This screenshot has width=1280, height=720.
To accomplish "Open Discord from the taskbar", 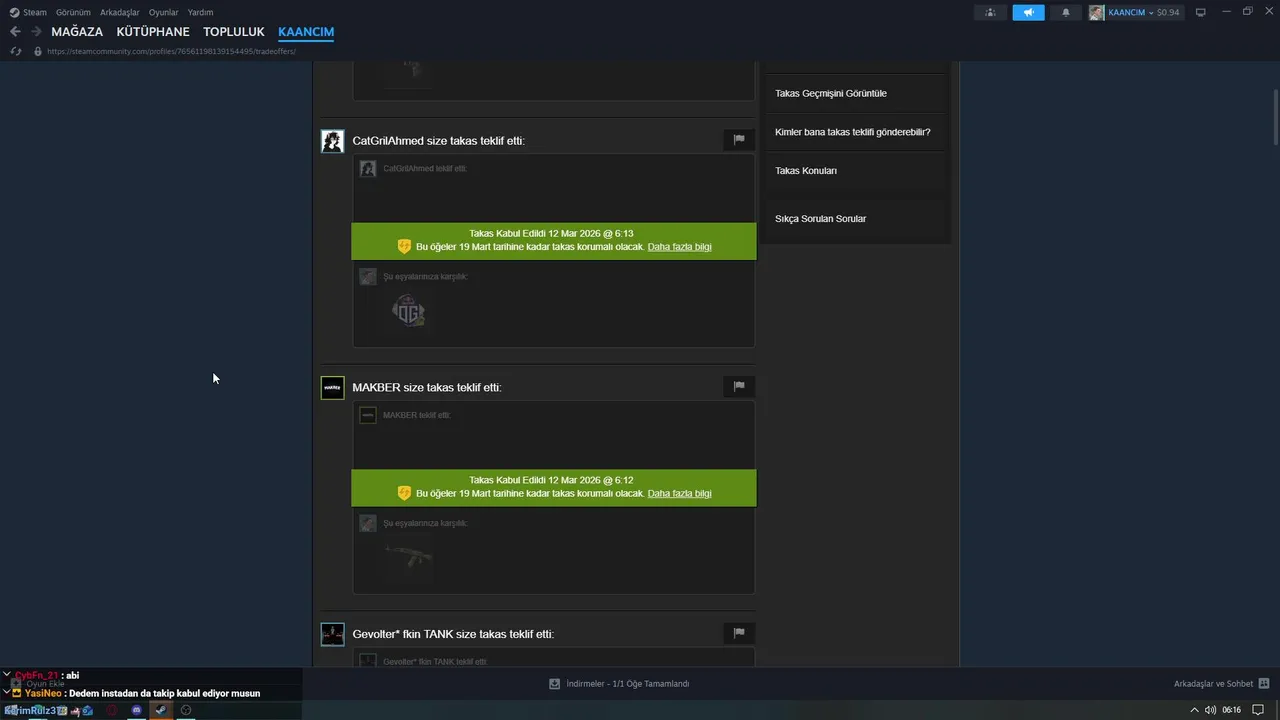I will (x=137, y=710).
